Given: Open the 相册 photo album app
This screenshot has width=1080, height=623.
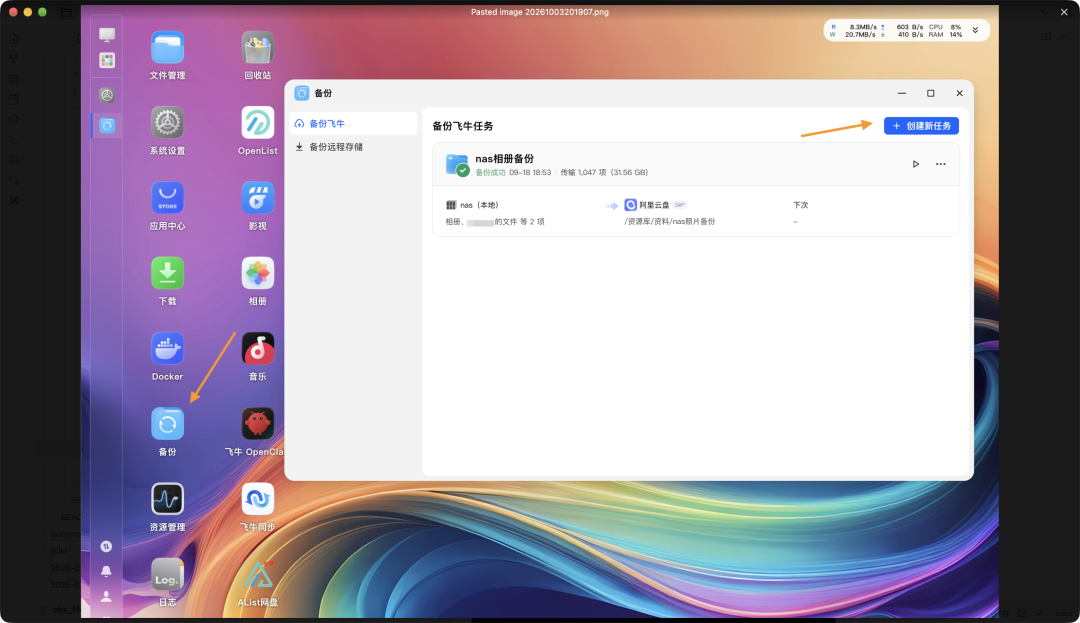Looking at the screenshot, I should coord(258,273).
